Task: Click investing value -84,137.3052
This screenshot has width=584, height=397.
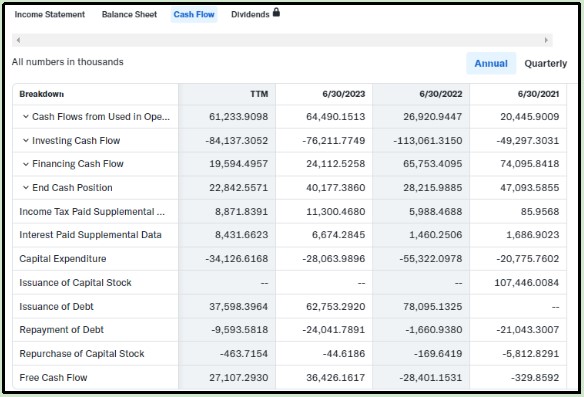Action: coord(237,140)
